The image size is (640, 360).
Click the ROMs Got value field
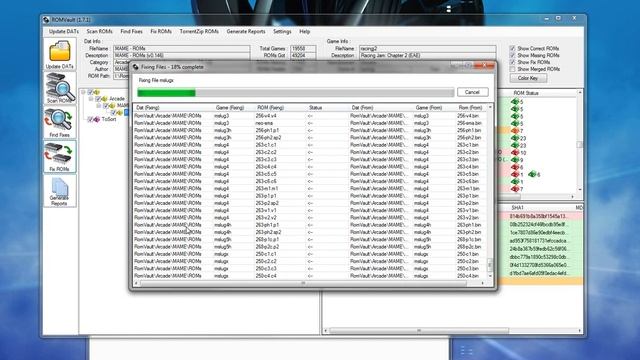[x=302, y=56]
